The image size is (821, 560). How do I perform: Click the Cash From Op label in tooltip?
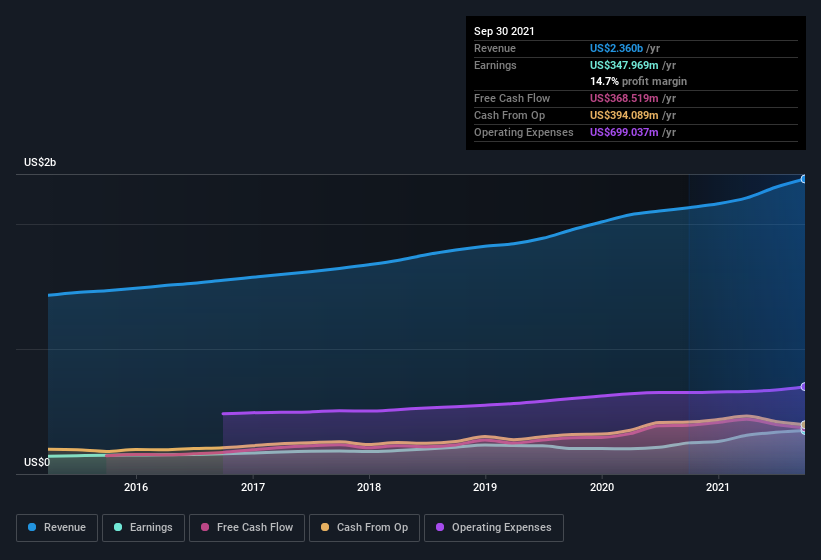point(509,115)
